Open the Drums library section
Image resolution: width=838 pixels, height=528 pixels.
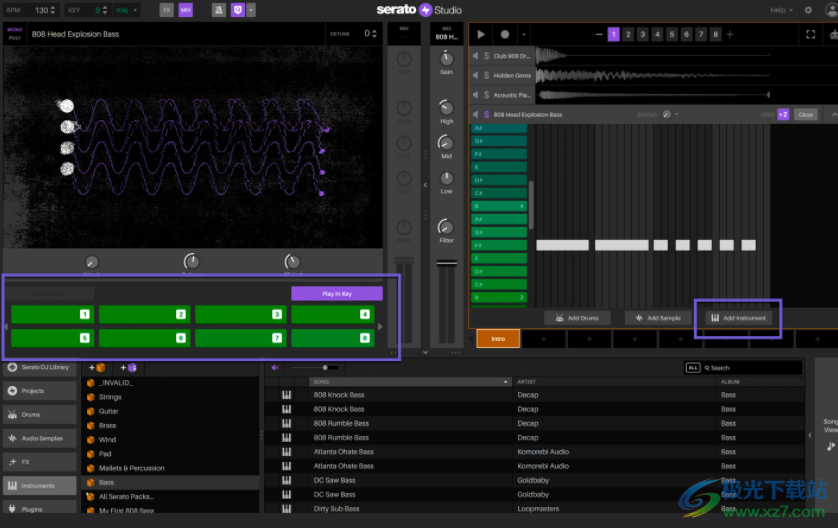[x=40, y=414]
